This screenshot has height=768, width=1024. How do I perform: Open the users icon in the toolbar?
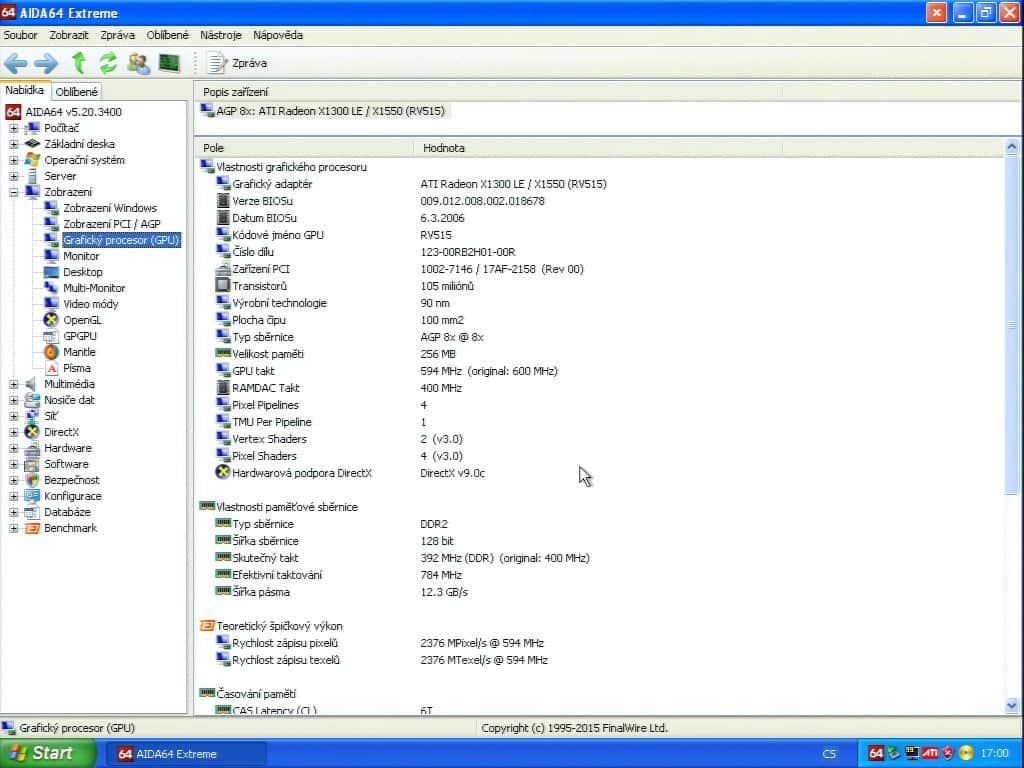click(x=138, y=63)
